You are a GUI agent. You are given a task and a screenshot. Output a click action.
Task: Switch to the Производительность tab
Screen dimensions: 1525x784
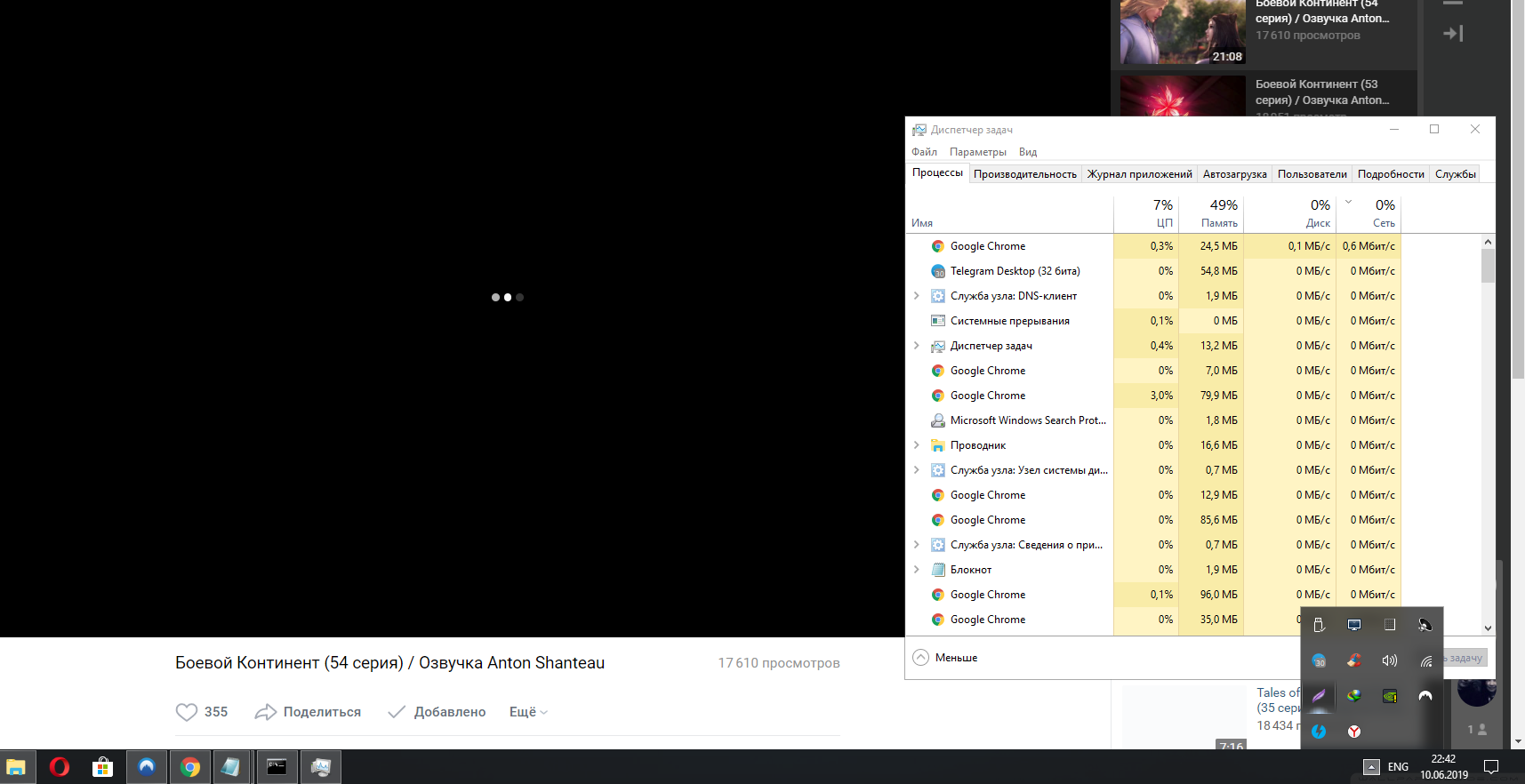(1024, 174)
